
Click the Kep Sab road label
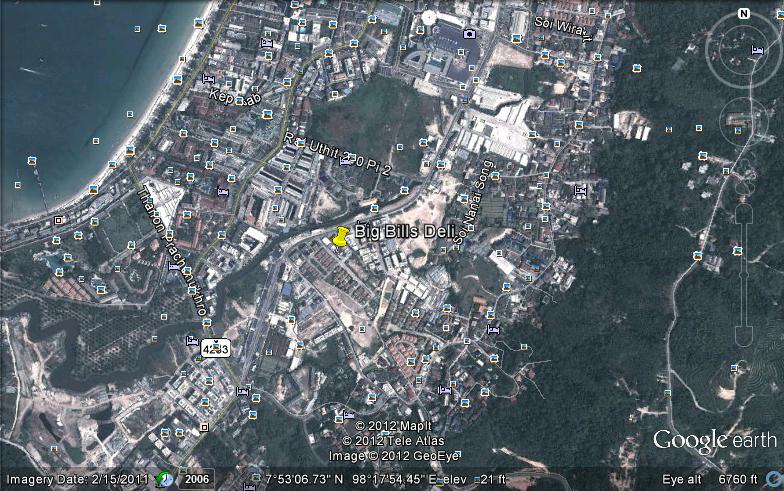[x=234, y=97]
